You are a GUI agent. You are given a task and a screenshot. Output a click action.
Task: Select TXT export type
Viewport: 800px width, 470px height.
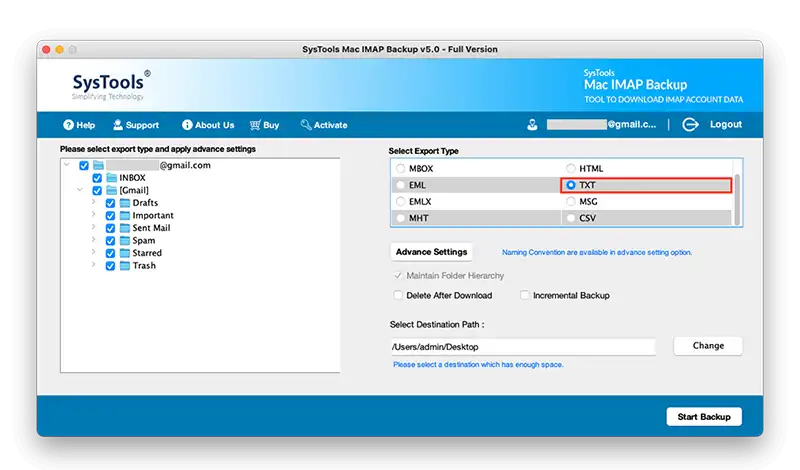tap(570, 185)
